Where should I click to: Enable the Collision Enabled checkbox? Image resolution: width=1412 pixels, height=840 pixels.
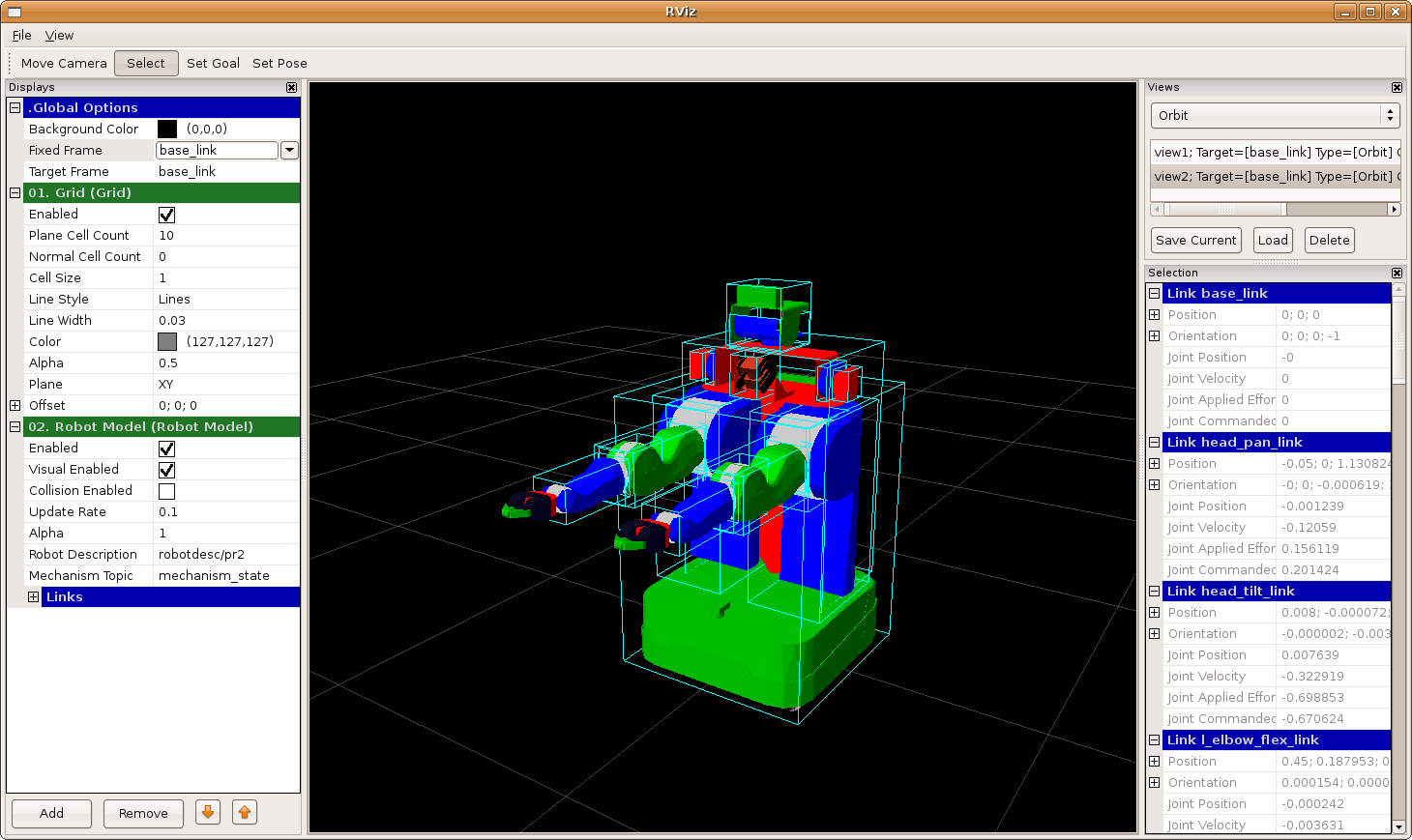click(166, 491)
